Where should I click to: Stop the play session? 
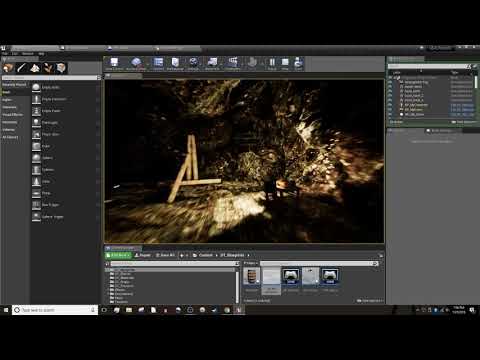pyautogui.click(x=285, y=63)
